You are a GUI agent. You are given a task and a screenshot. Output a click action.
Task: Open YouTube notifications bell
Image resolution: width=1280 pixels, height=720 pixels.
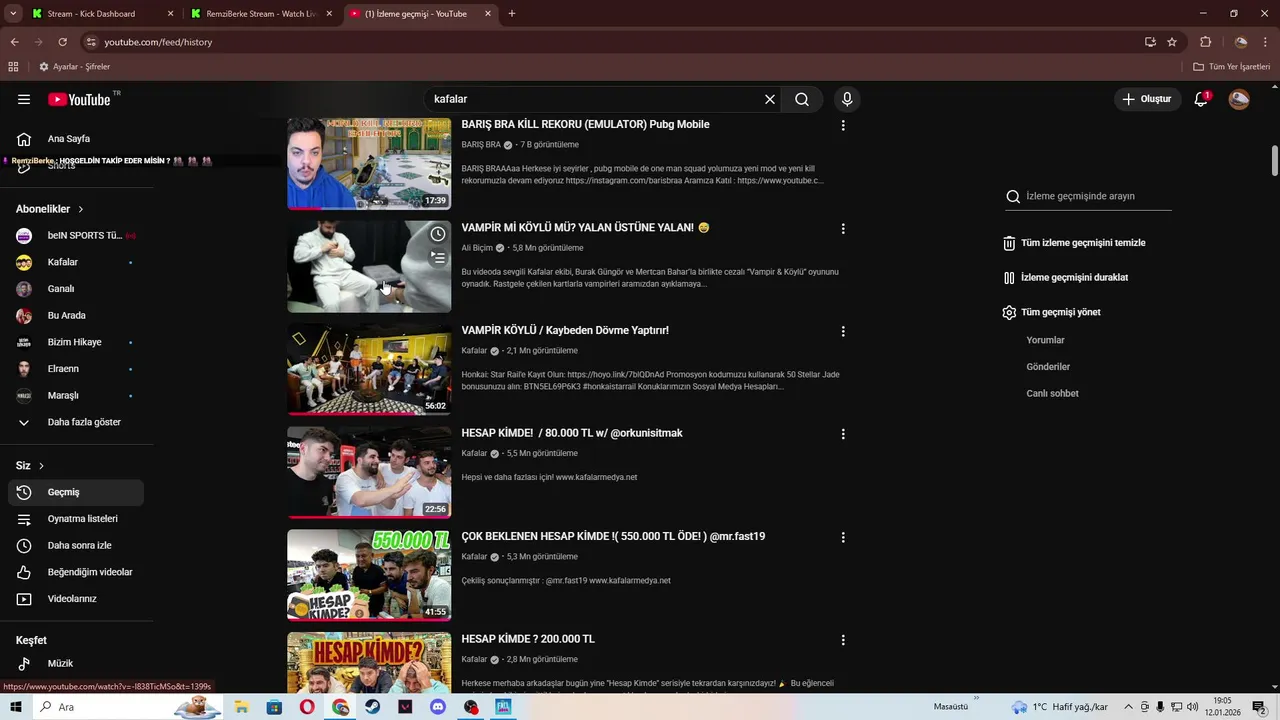1201,99
